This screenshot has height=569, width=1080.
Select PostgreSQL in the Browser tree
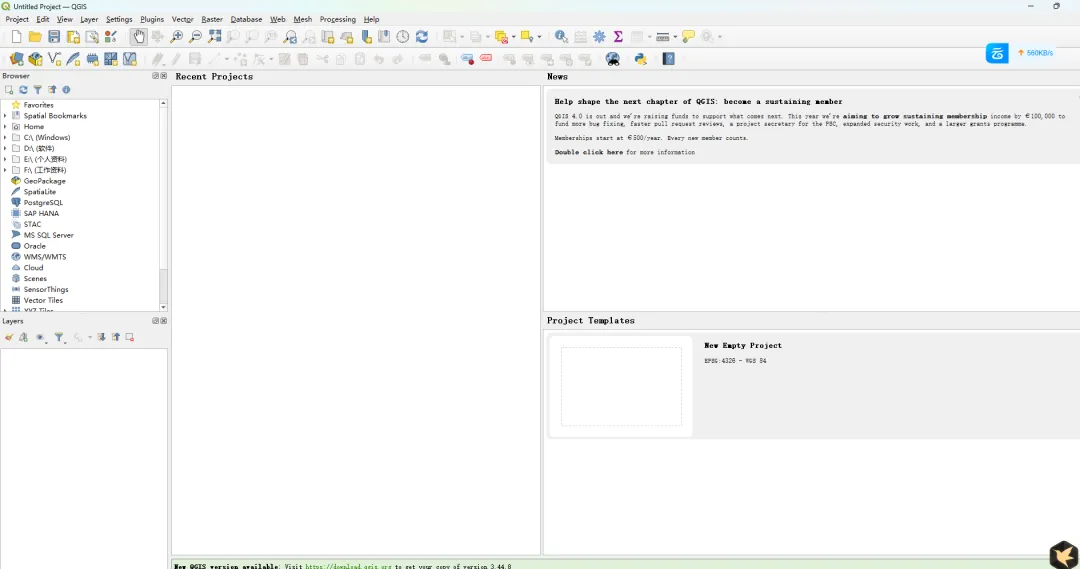pos(43,203)
